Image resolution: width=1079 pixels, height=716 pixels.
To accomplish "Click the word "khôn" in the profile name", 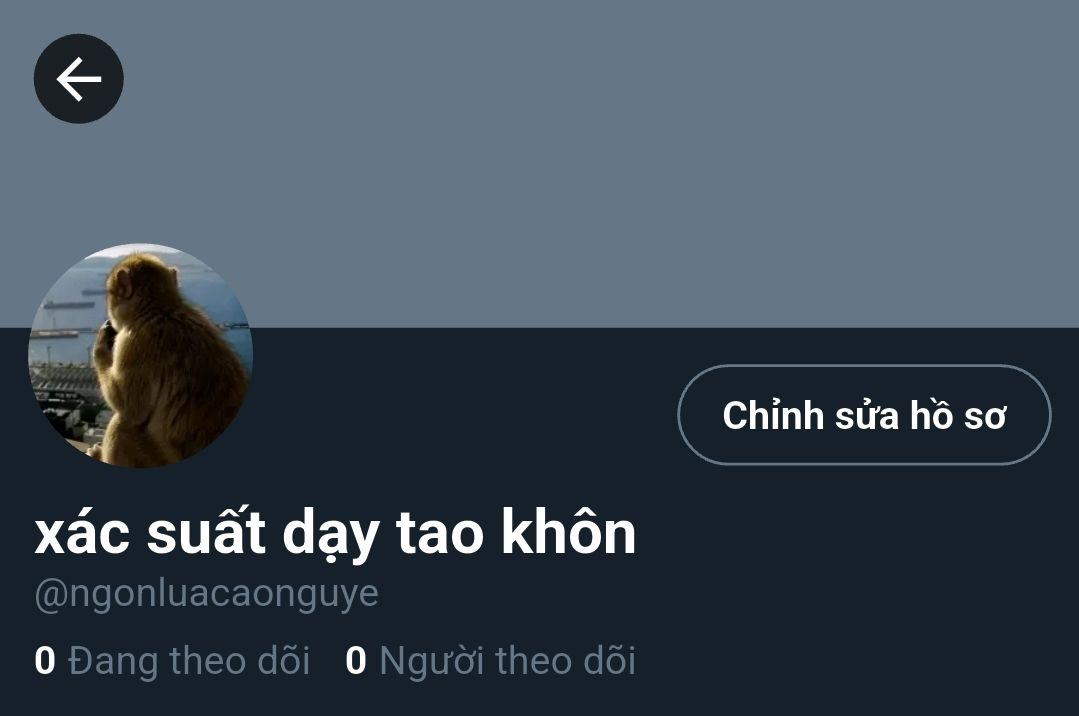I will coord(568,531).
